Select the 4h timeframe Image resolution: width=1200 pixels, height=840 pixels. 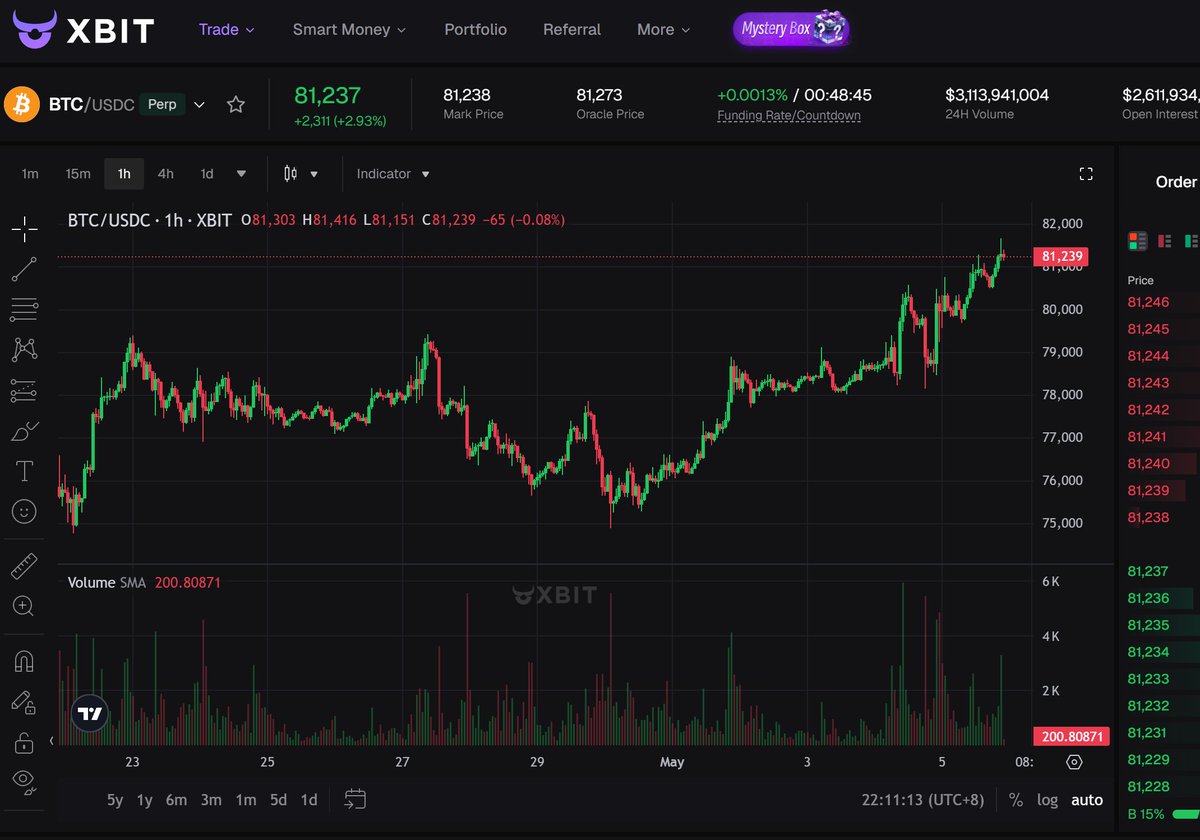pyautogui.click(x=166, y=174)
